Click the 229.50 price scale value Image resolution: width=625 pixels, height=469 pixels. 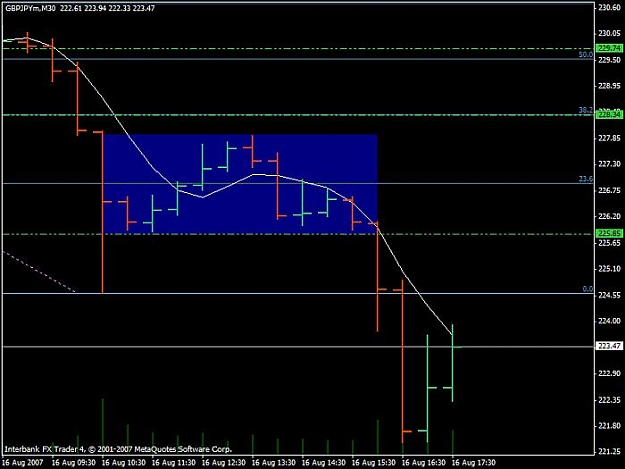[x=609, y=60]
